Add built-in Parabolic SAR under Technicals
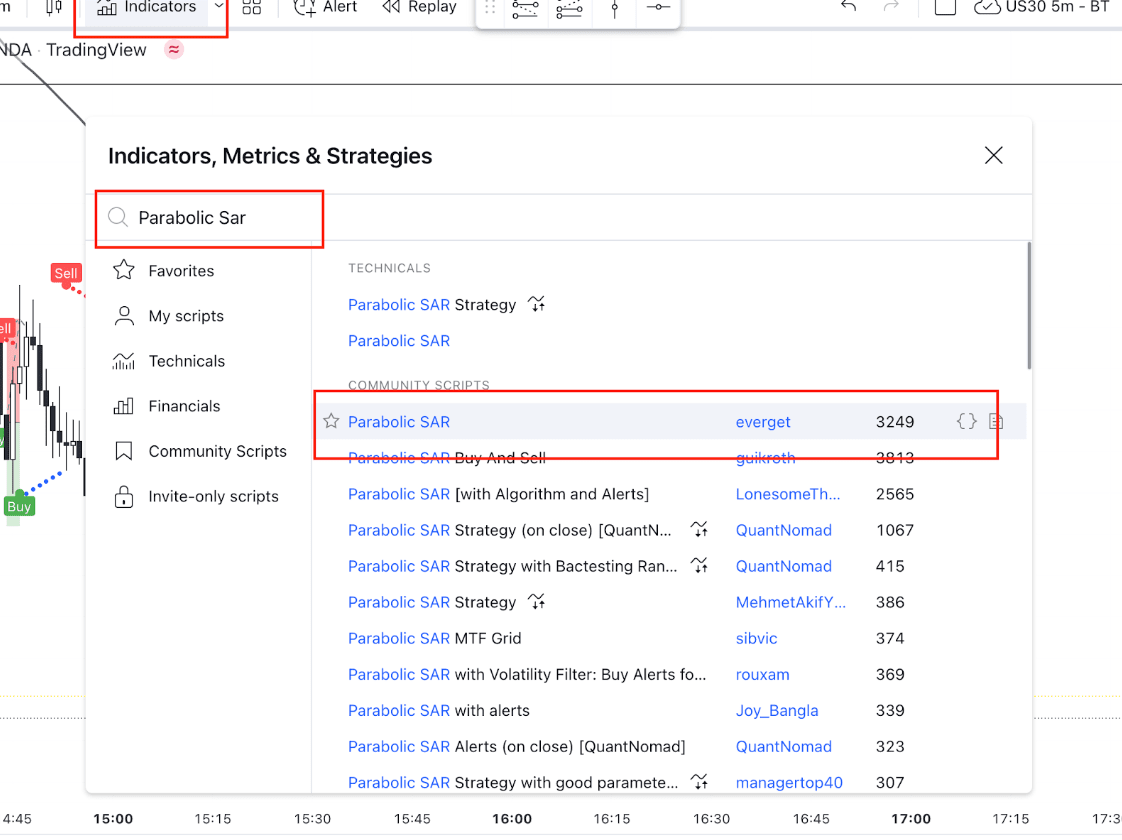This screenshot has height=840, width=1122. [x=399, y=341]
